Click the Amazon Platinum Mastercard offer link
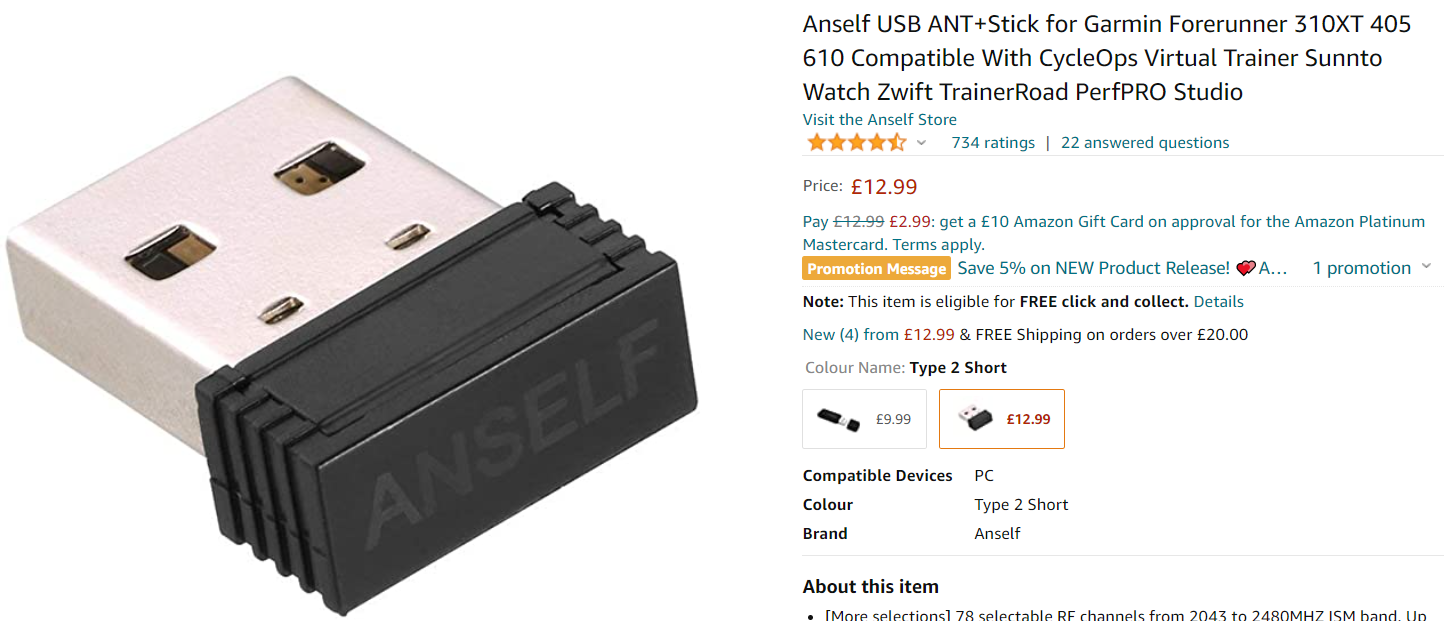This screenshot has width=1456, height=621. 1114,233
